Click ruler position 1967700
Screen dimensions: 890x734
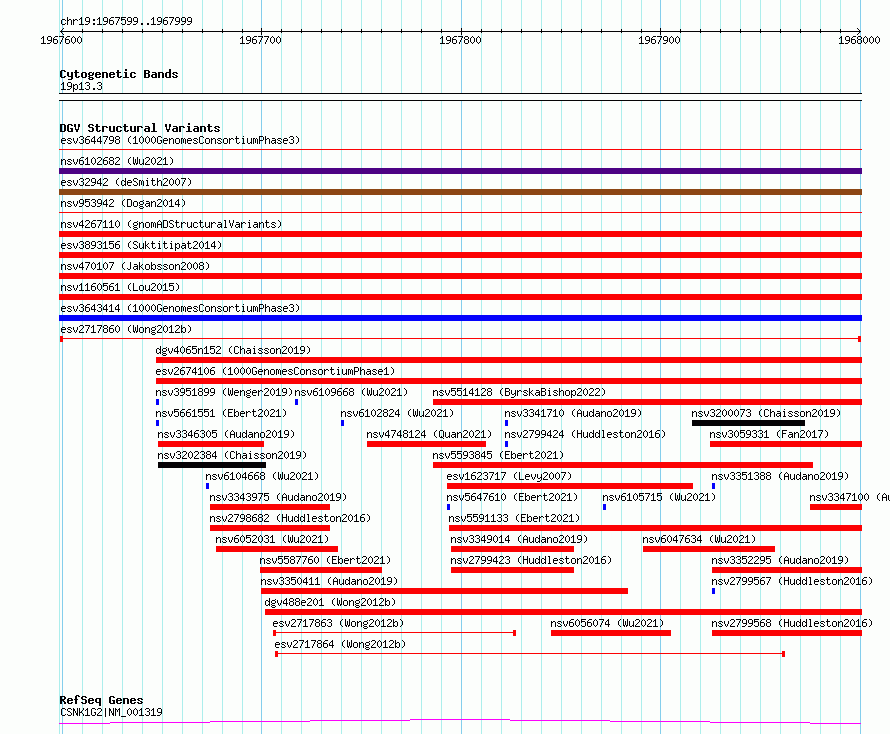coord(261,40)
